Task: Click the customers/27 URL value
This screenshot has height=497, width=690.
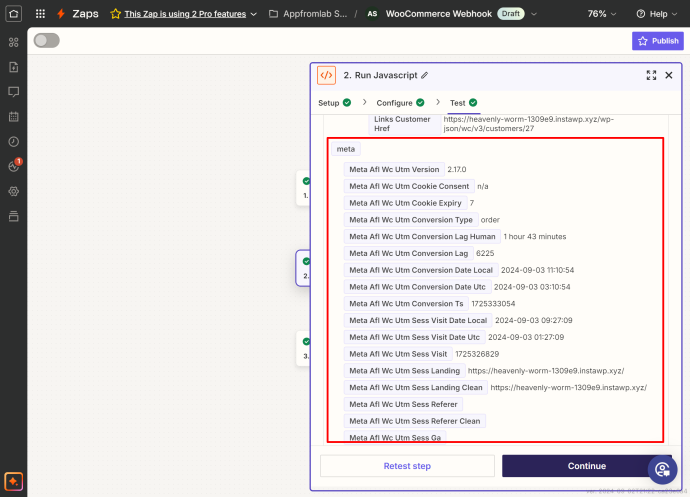Action: (528, 124)
